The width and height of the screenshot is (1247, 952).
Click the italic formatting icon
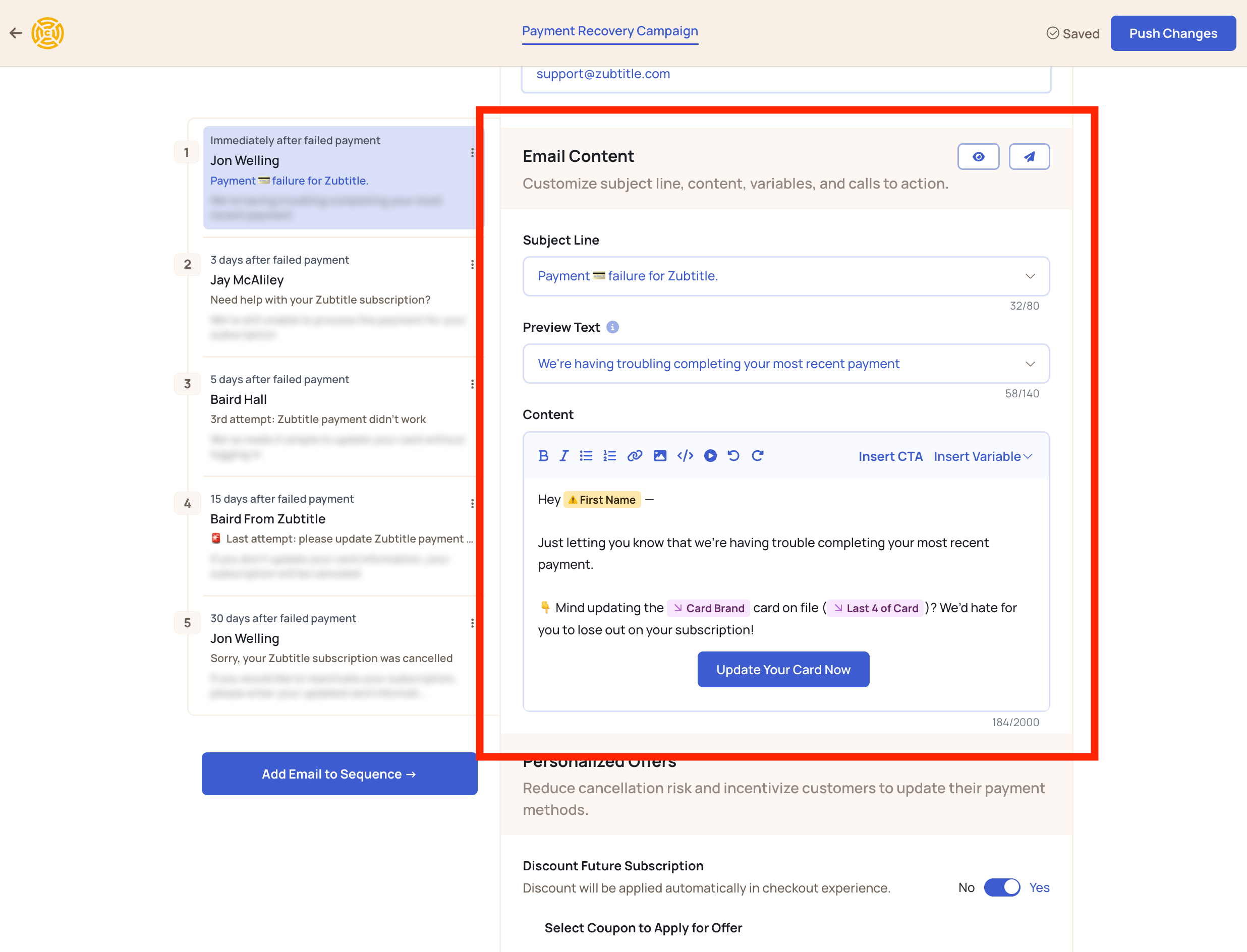click(x=565, y=456)
